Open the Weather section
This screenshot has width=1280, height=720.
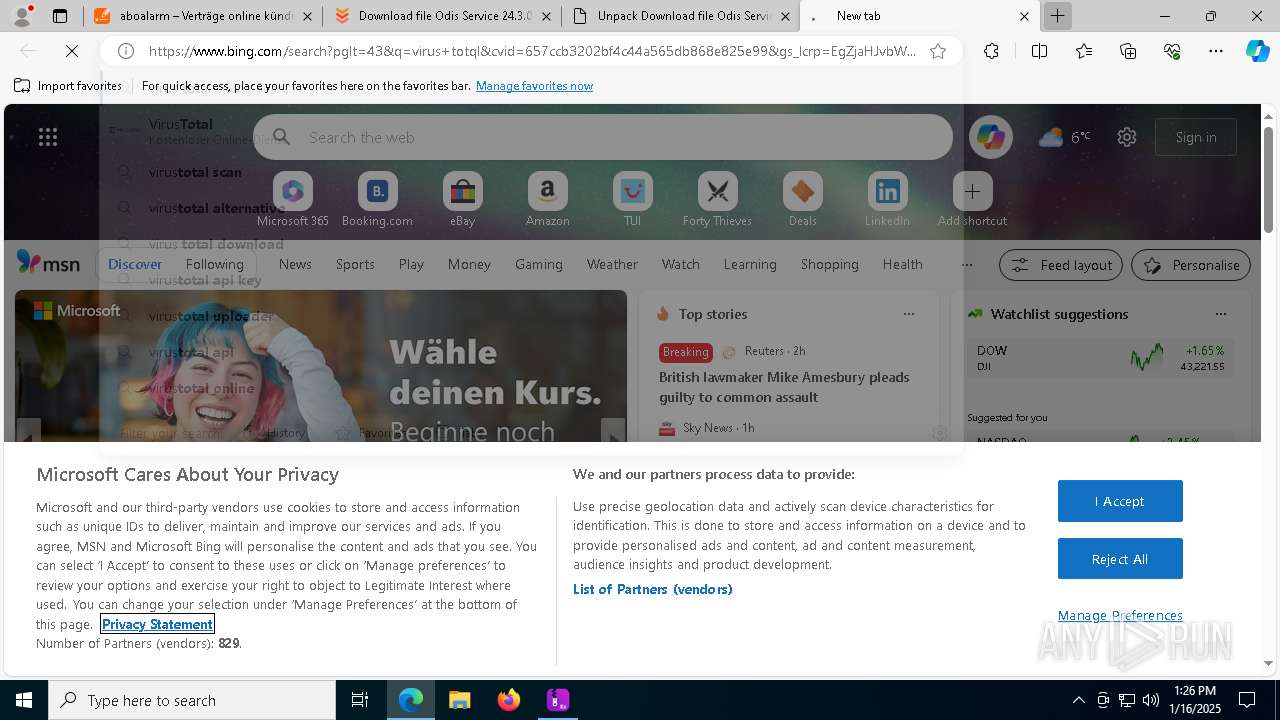click(x=612, y=264)
